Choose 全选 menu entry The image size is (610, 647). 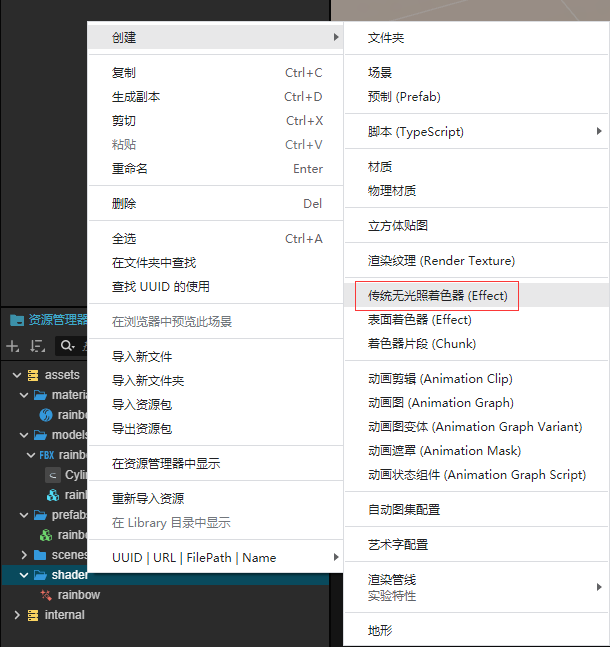215,239
